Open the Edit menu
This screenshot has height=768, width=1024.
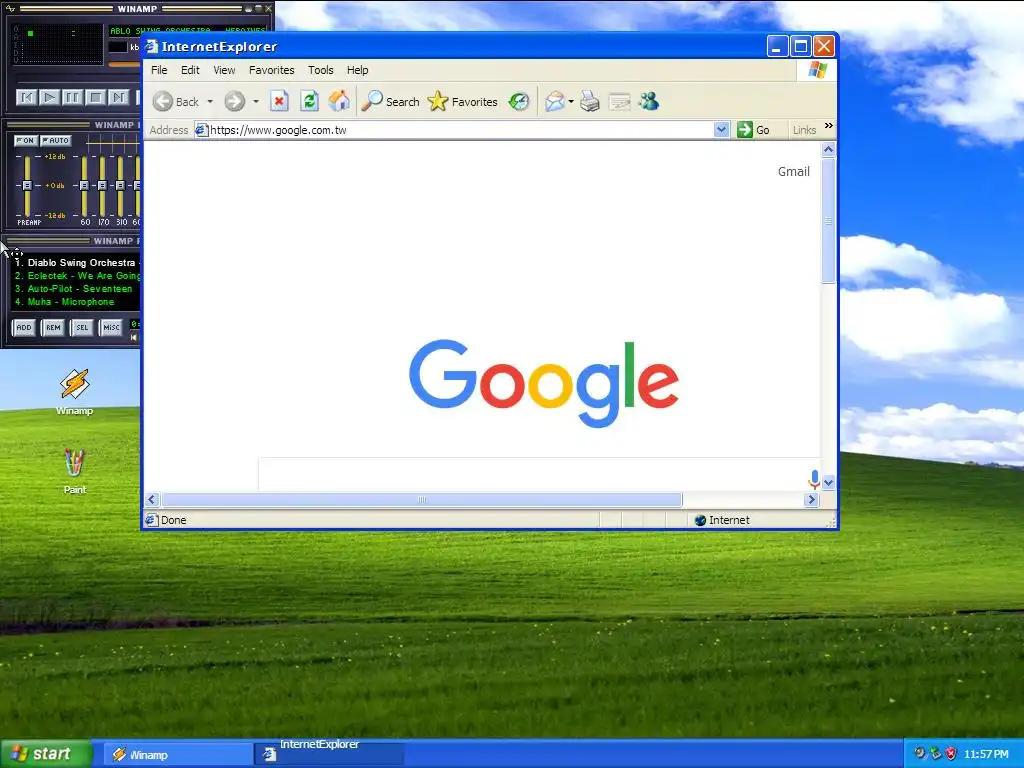(190, 70)
